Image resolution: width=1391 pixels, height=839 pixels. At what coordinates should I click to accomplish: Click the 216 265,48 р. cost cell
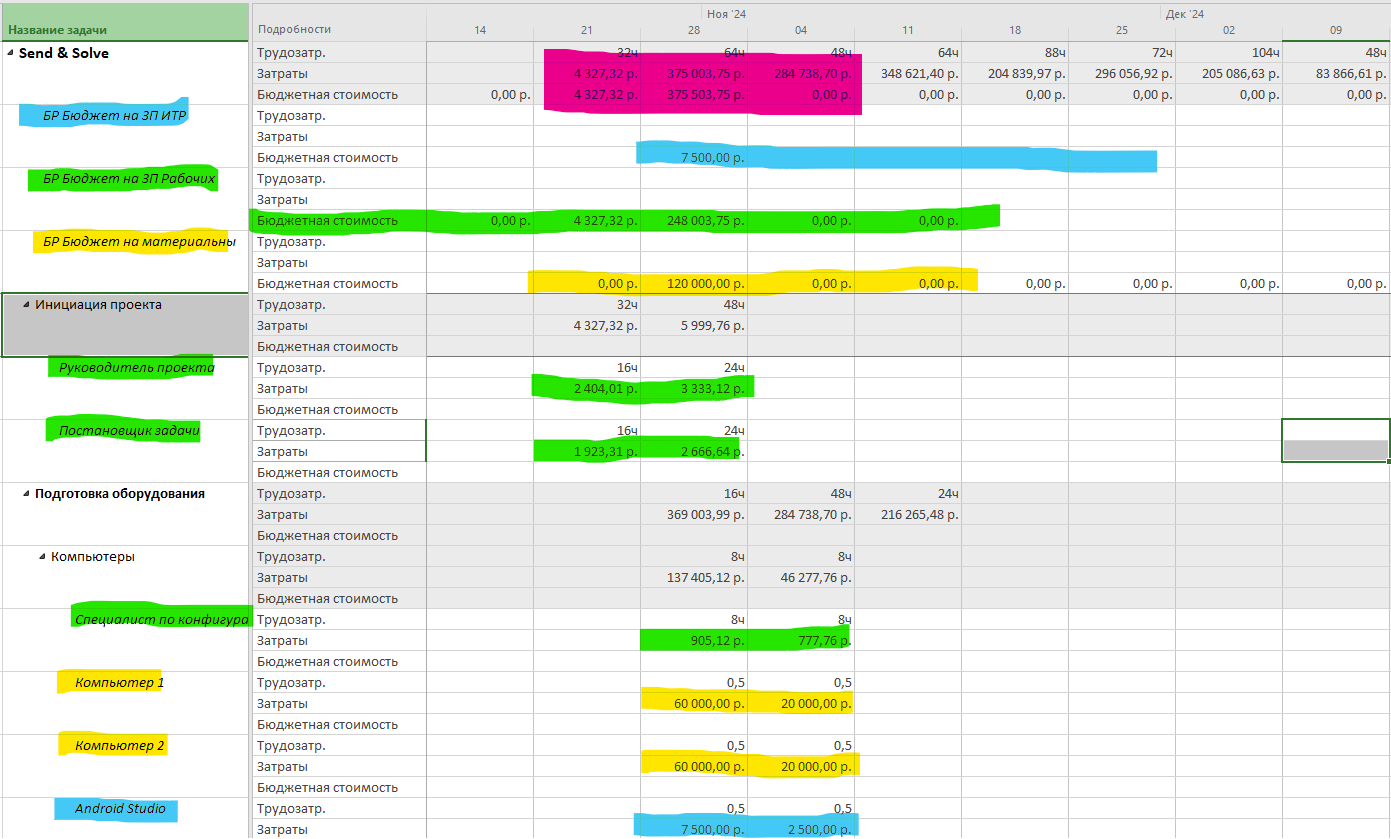click(x=908, y=515)
